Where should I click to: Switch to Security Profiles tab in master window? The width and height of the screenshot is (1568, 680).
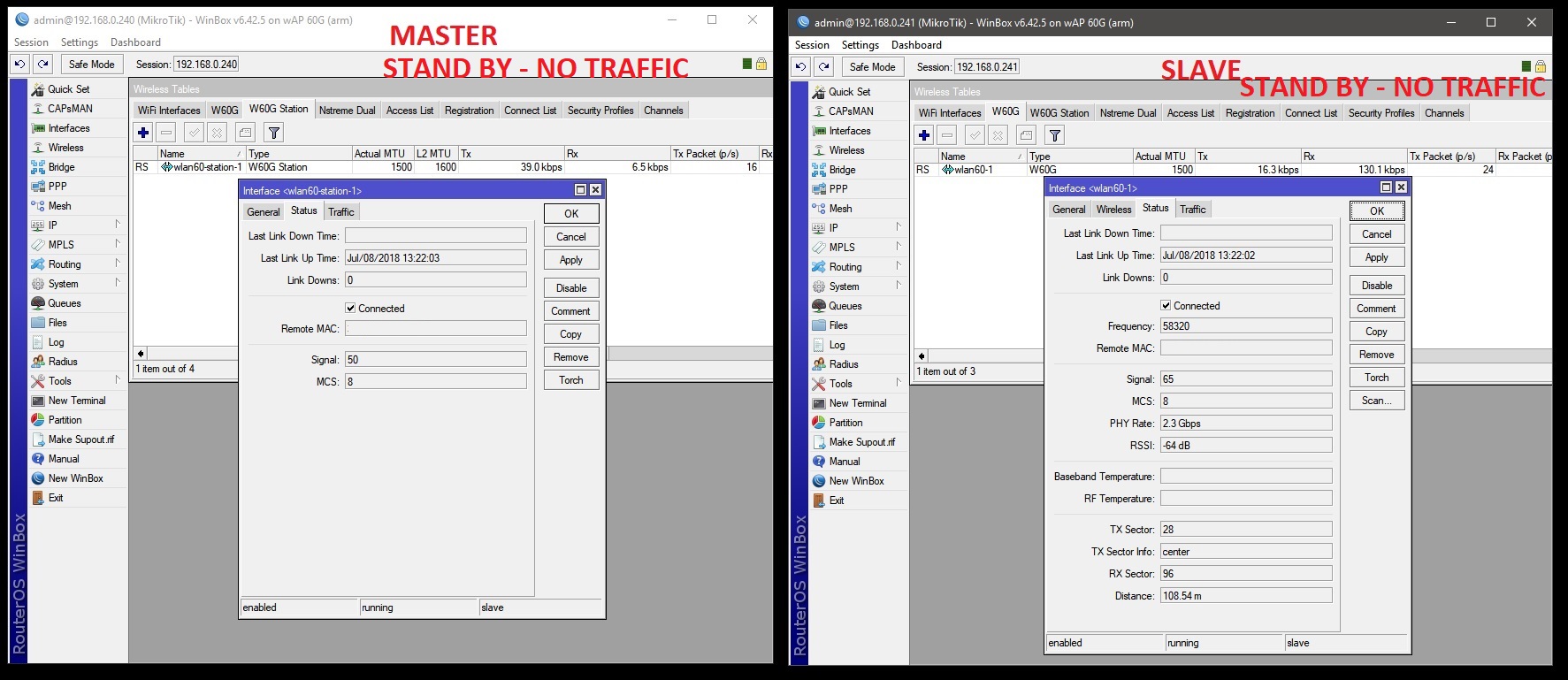coord(600,111)
